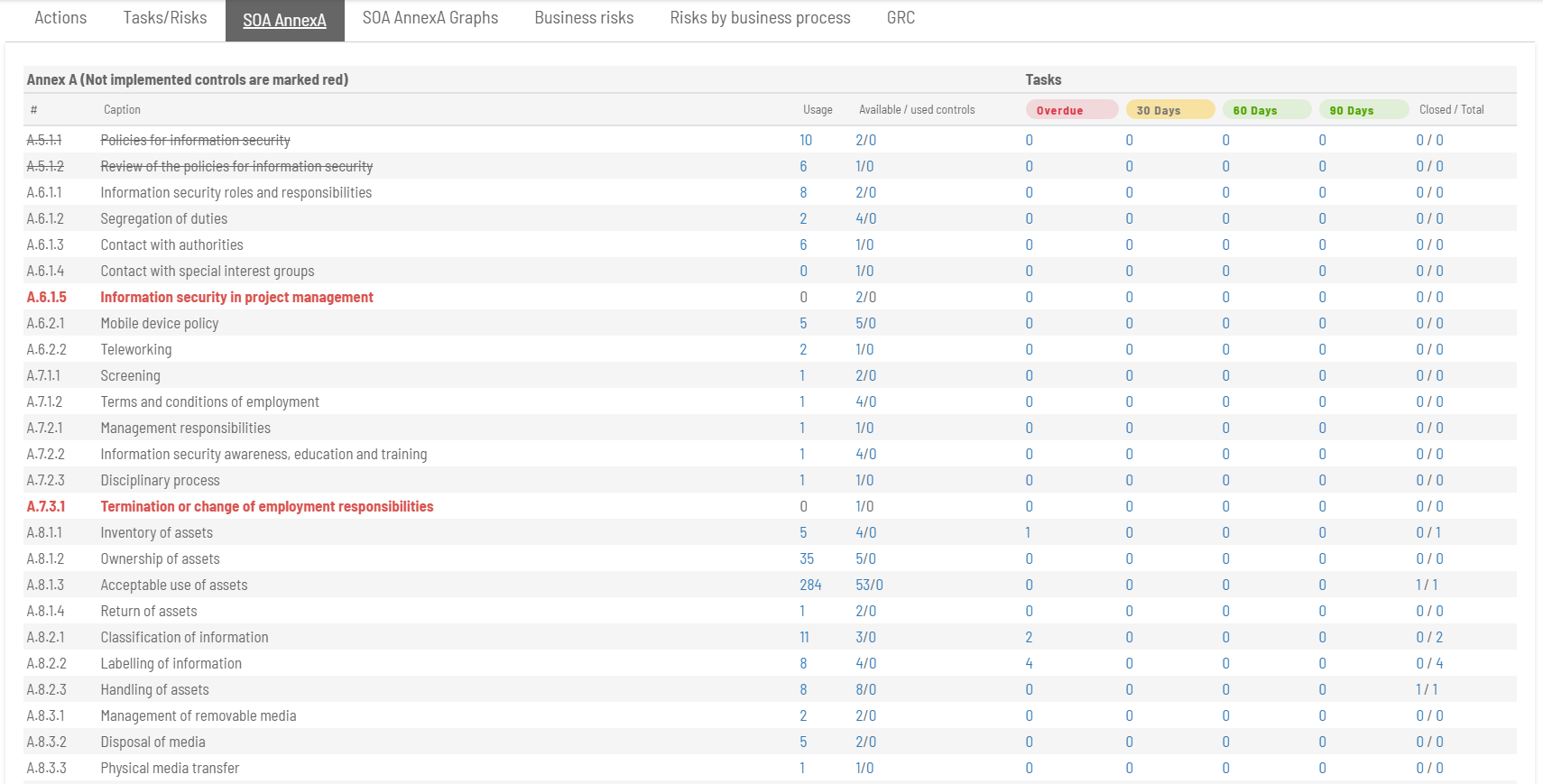This screenshot has width=1543, height=784.
Task: Open the 0 / 1 tasks for Inventory of assets
Action: point(1428,533)
